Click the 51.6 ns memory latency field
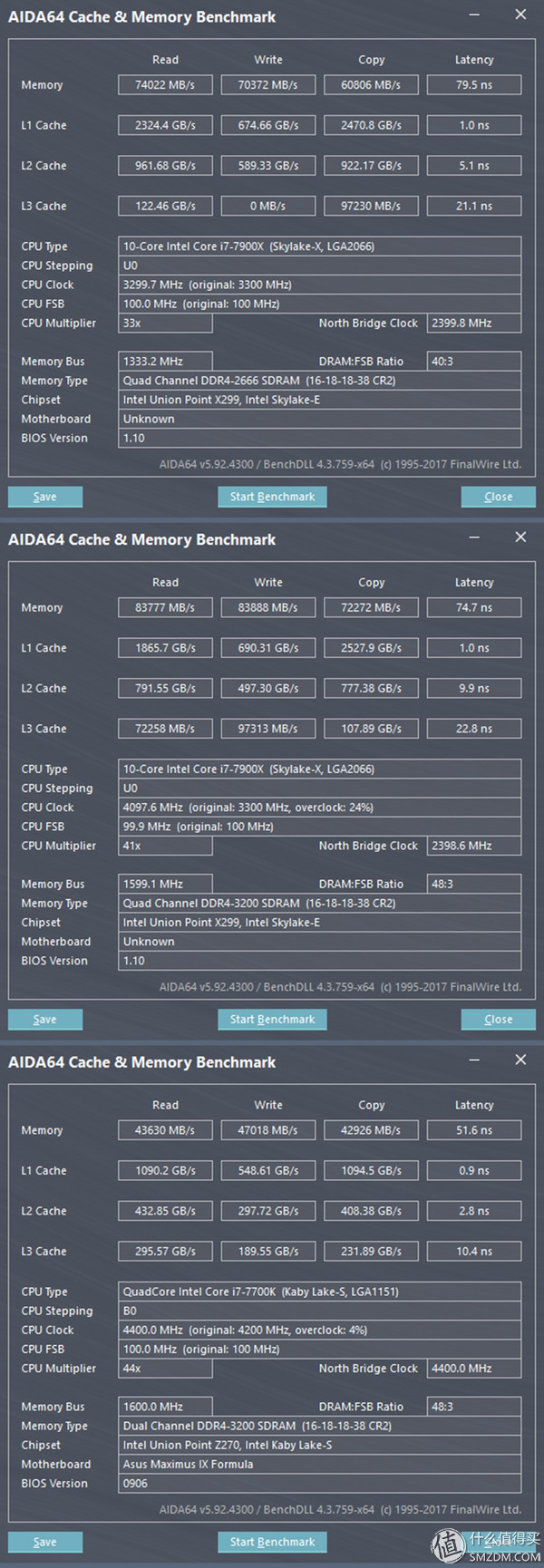Viewport: 544px width, 1568px height. (474, 1130)
